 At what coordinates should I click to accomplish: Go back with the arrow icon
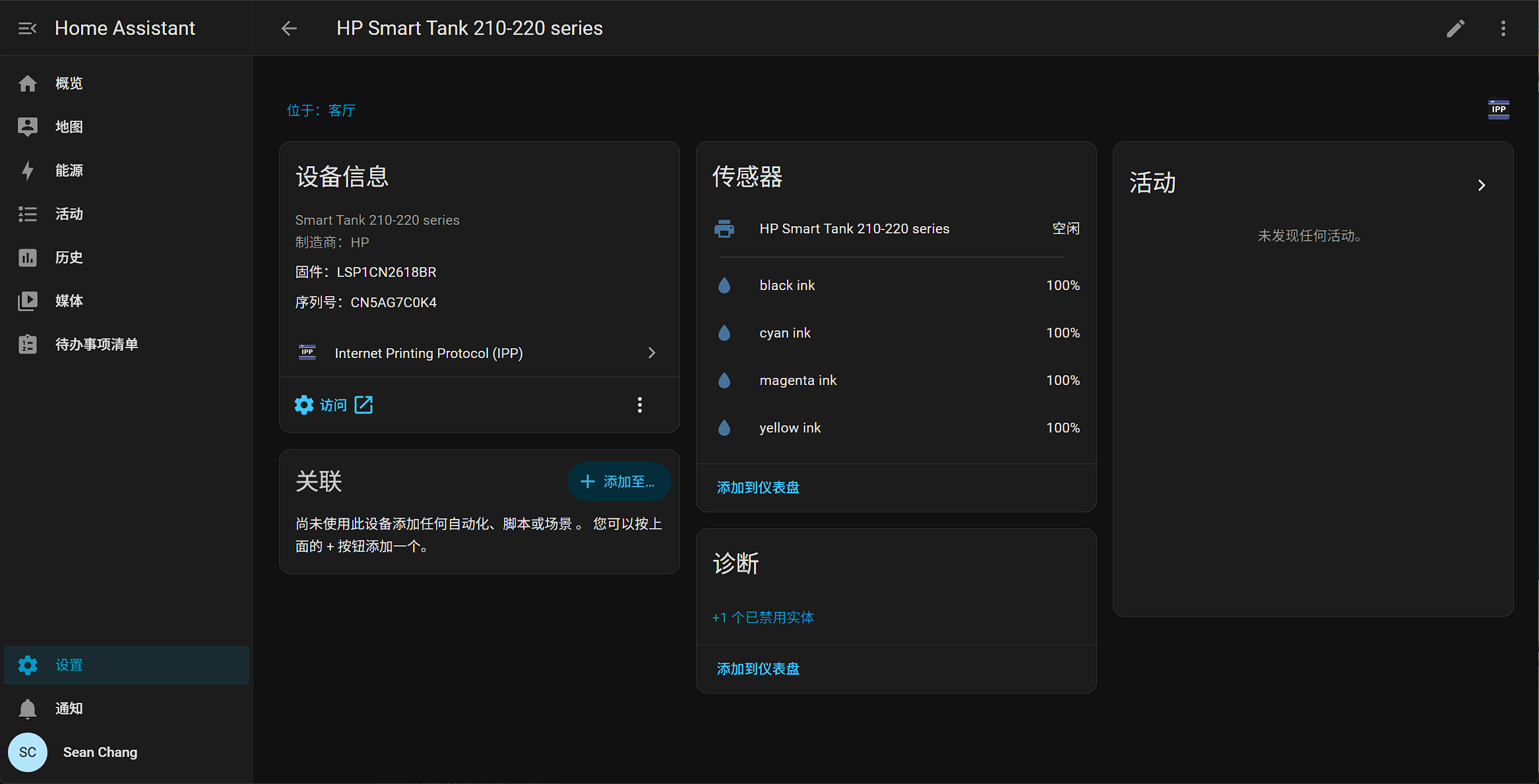coord(289,28)
